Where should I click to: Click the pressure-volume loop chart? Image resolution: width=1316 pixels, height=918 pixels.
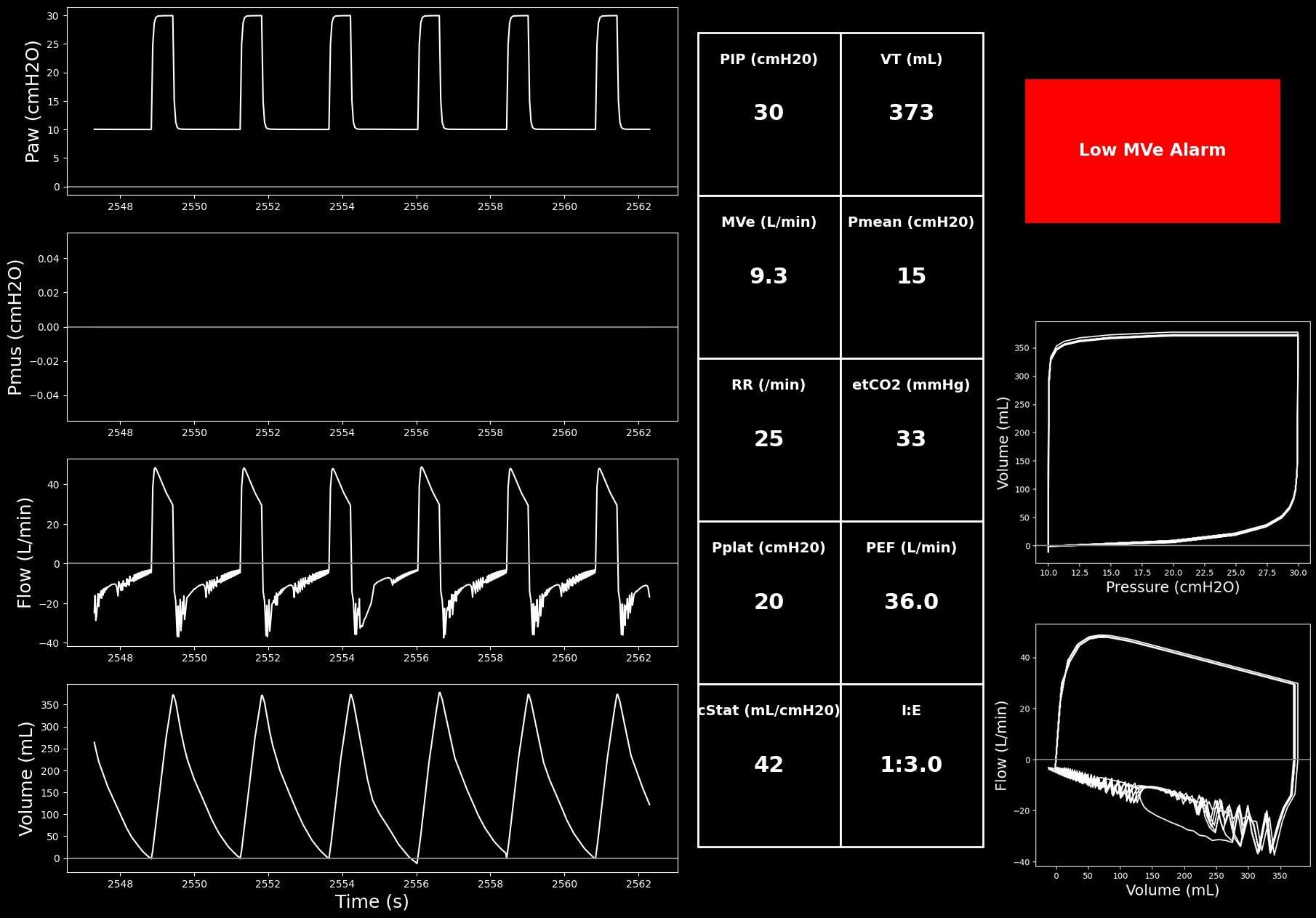[x=1173, y=442]
